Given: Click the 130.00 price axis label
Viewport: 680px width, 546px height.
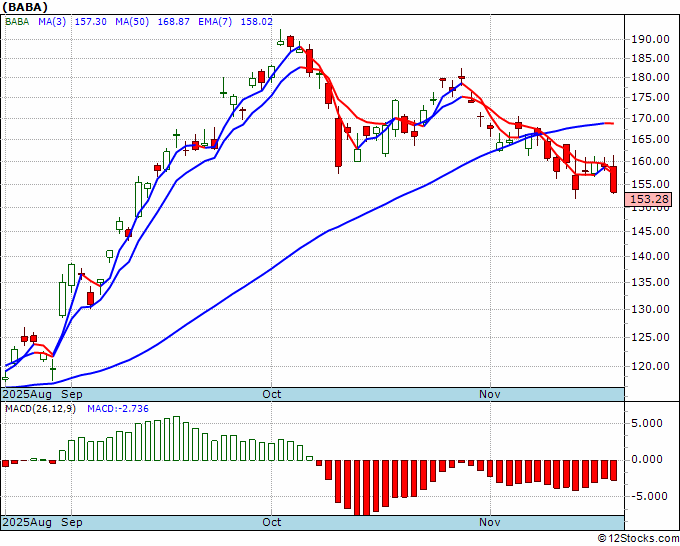Looking at the screenshot, I should click(651, 309).
